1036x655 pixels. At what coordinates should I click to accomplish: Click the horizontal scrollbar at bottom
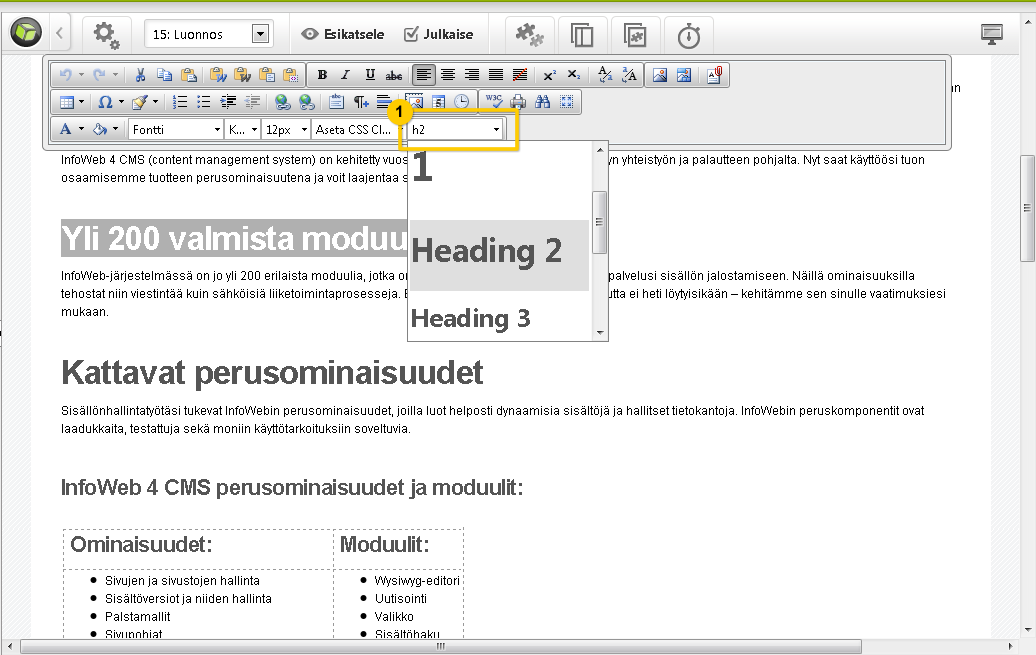tap(441, 646)
